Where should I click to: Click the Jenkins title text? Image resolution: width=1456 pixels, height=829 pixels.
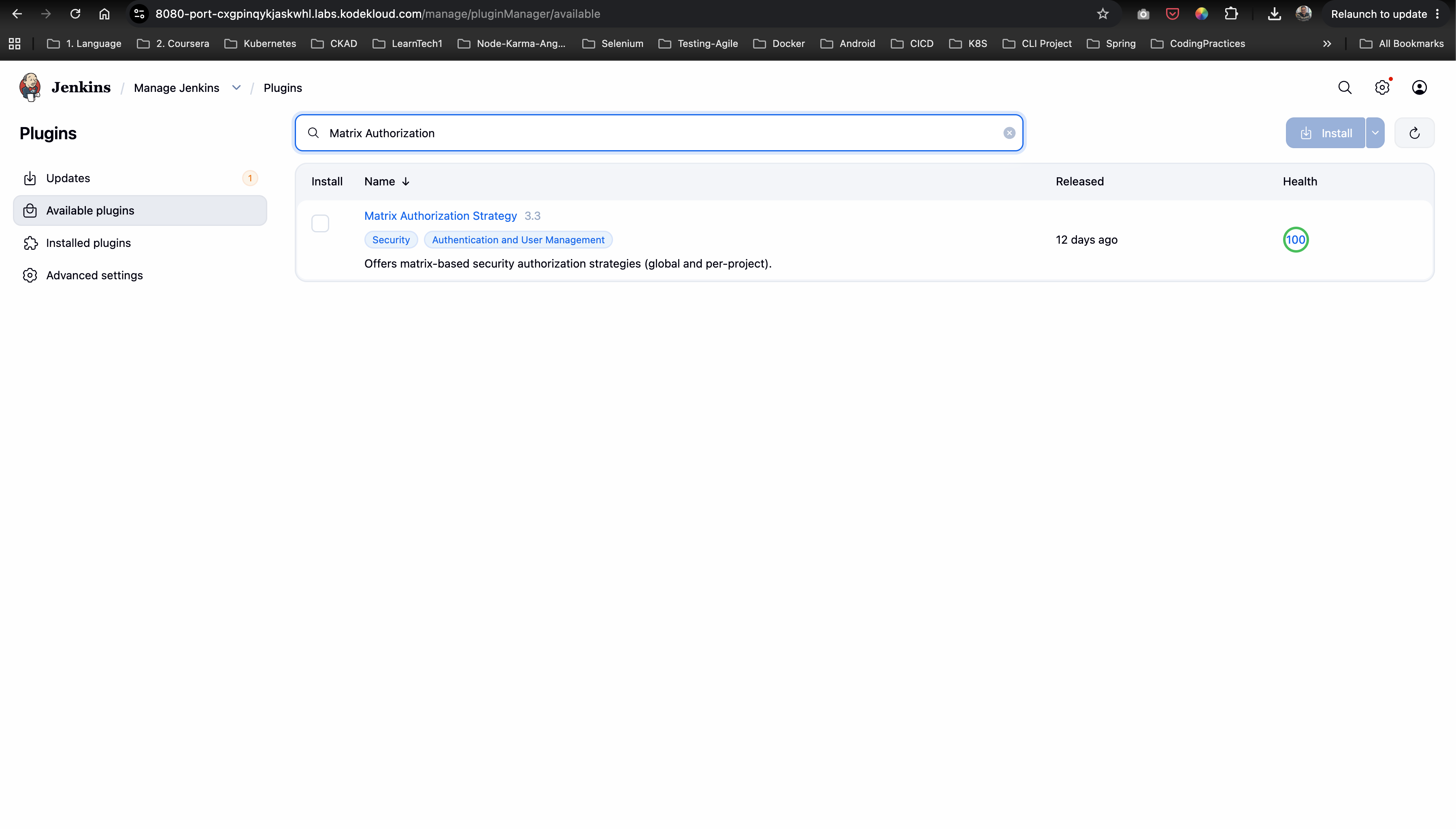coord(81,87)
